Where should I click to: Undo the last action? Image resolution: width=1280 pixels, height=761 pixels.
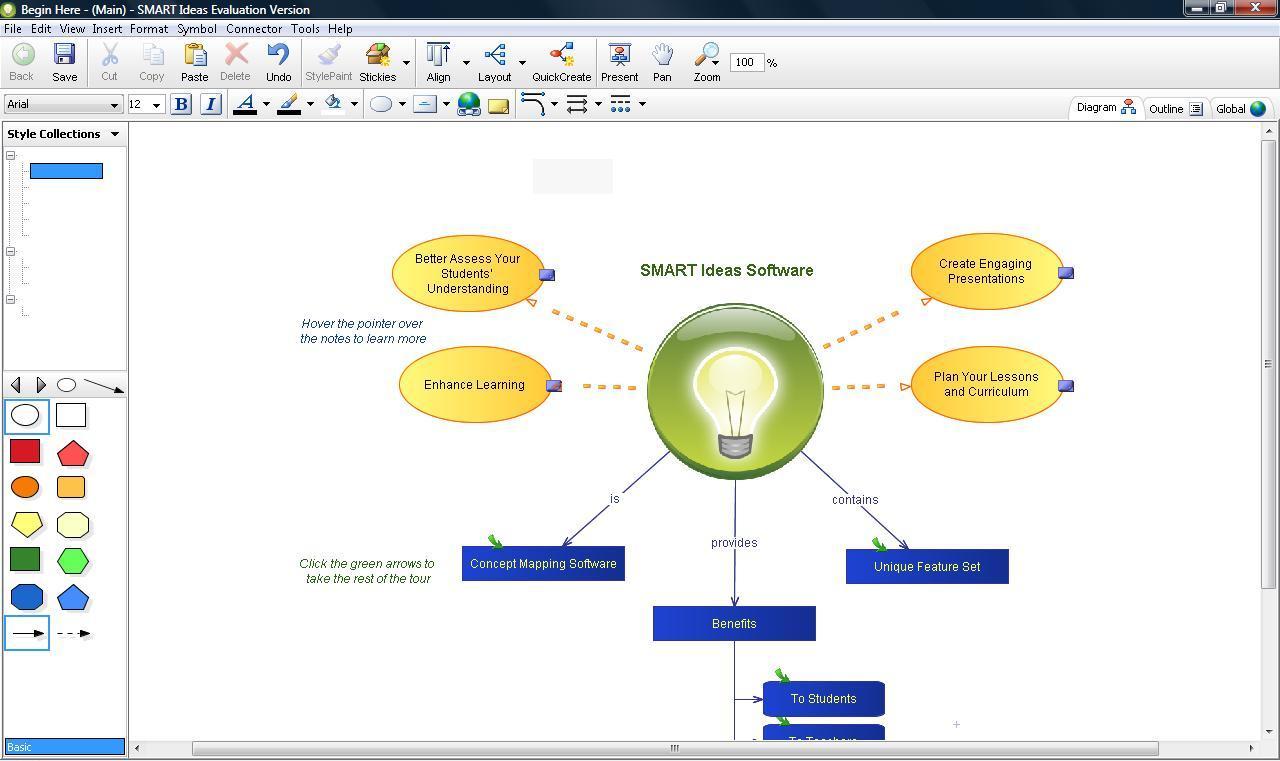point(279,62)
